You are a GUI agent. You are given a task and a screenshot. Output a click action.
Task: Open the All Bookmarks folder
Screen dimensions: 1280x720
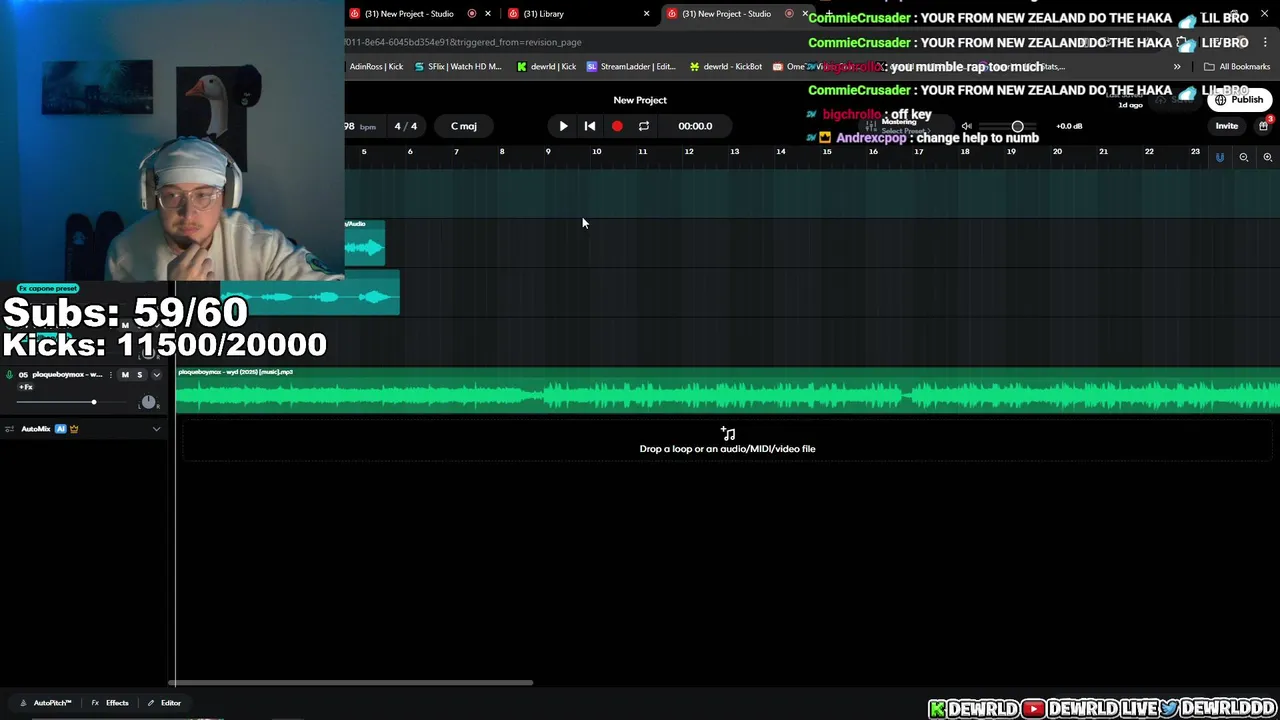1237,67
